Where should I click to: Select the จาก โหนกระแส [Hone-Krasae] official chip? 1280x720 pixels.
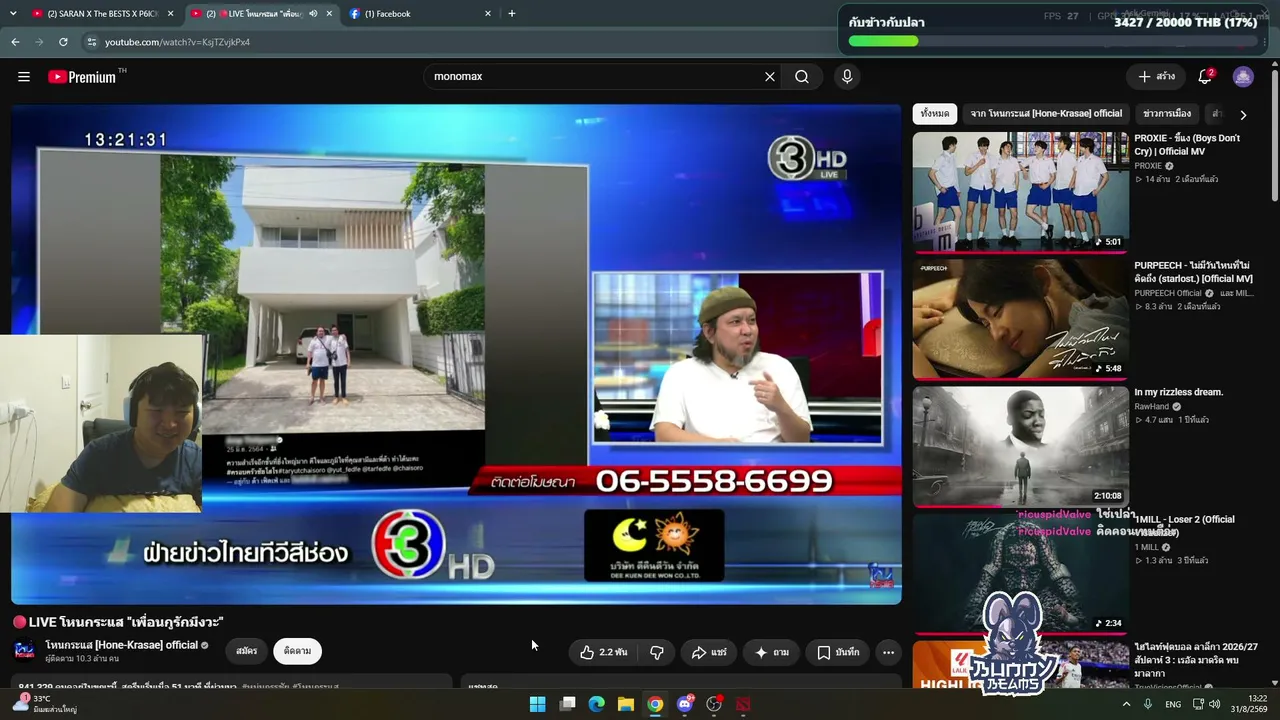(1046, 114)
